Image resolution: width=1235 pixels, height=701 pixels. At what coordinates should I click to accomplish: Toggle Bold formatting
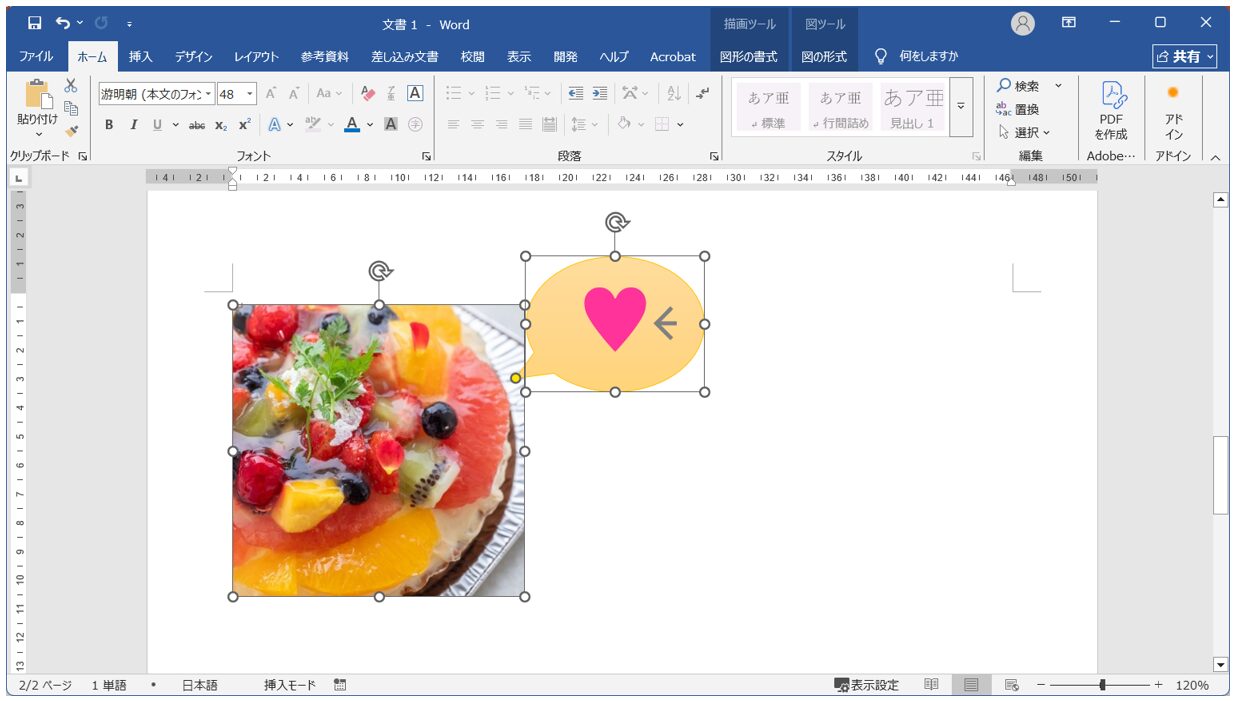(x=109, y=125)
